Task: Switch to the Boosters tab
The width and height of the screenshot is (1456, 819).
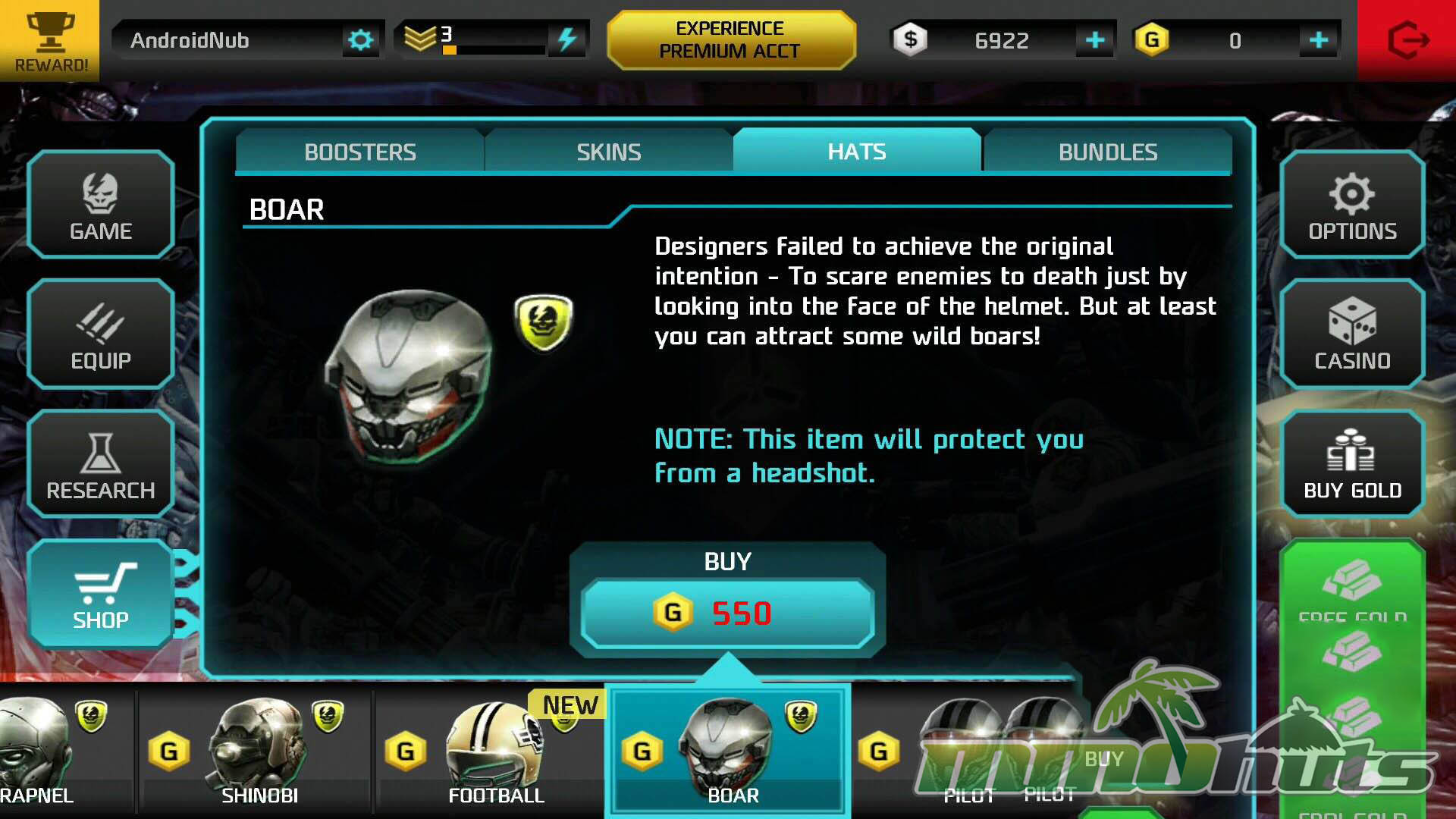Action: point(360,152)
